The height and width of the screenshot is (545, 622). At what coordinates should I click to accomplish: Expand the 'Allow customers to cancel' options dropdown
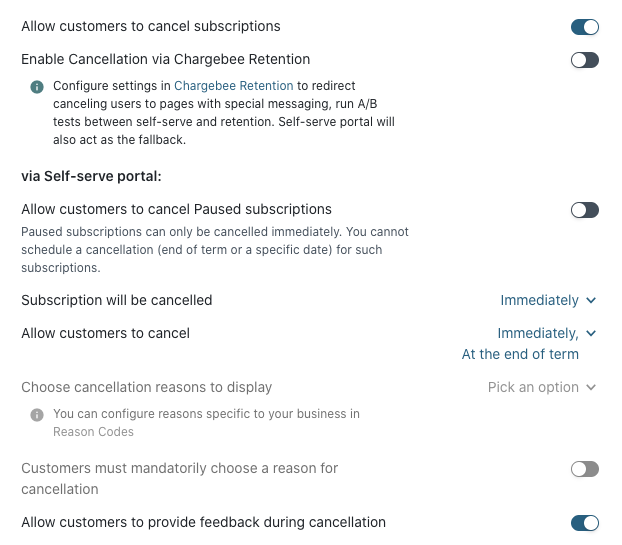(547, 333)
